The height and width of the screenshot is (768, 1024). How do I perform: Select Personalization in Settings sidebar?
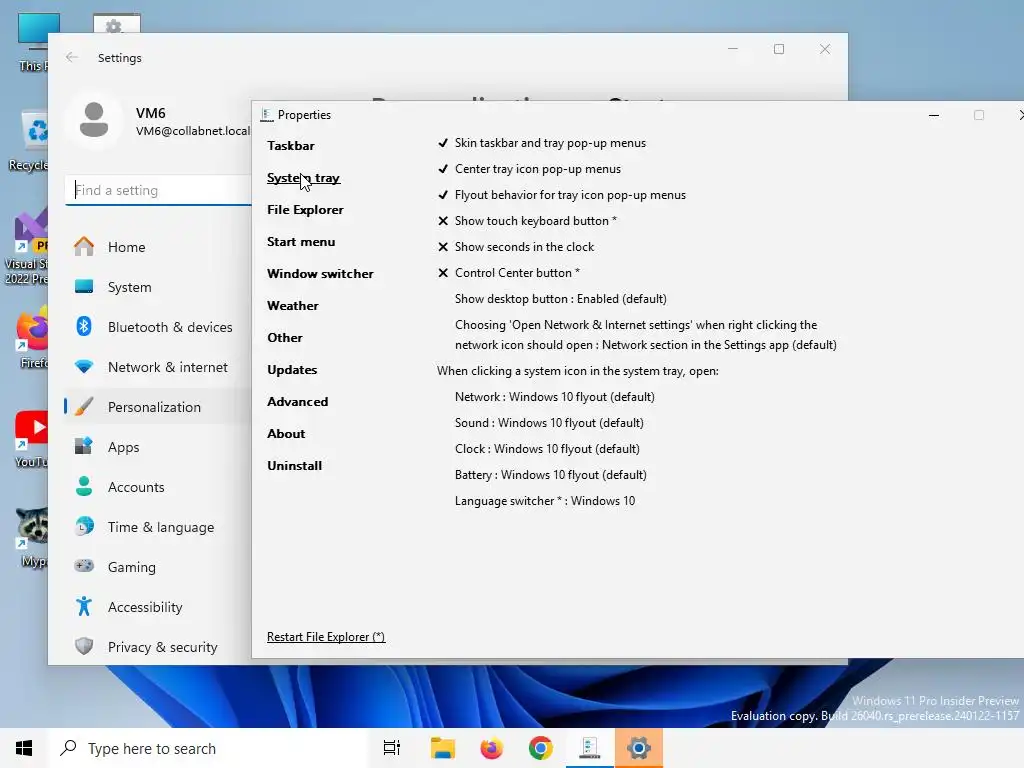click(x=156, y=407)
